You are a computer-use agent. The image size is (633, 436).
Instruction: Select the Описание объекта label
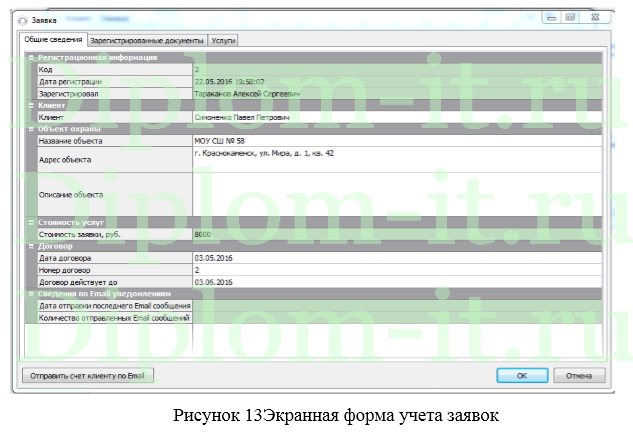[115, 195]
